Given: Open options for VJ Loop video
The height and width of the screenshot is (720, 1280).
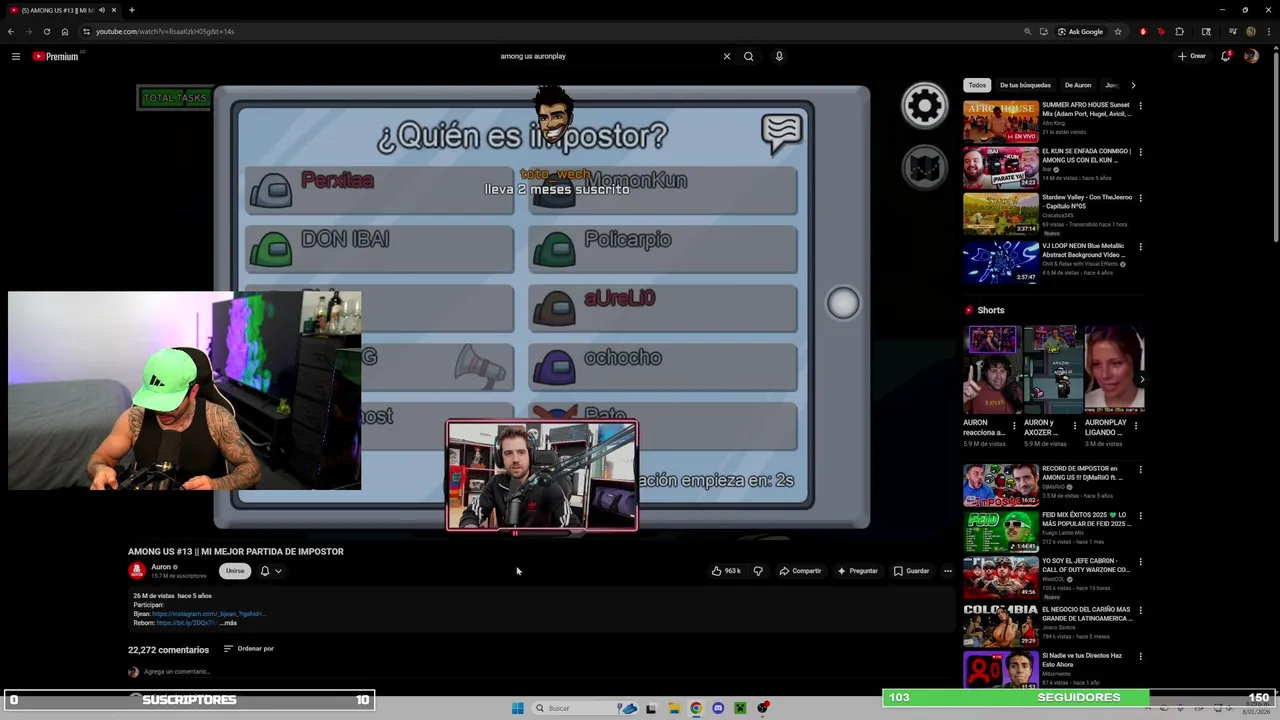Looking at the screenshot, I should tap(1140, 246).
